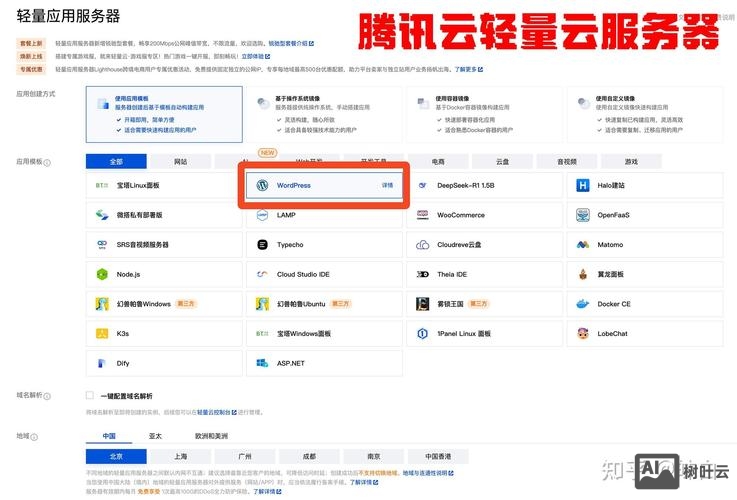The image size is (737, 500).
Task: Open the 亚太 region tab
Action: click(x=155, y=436)
